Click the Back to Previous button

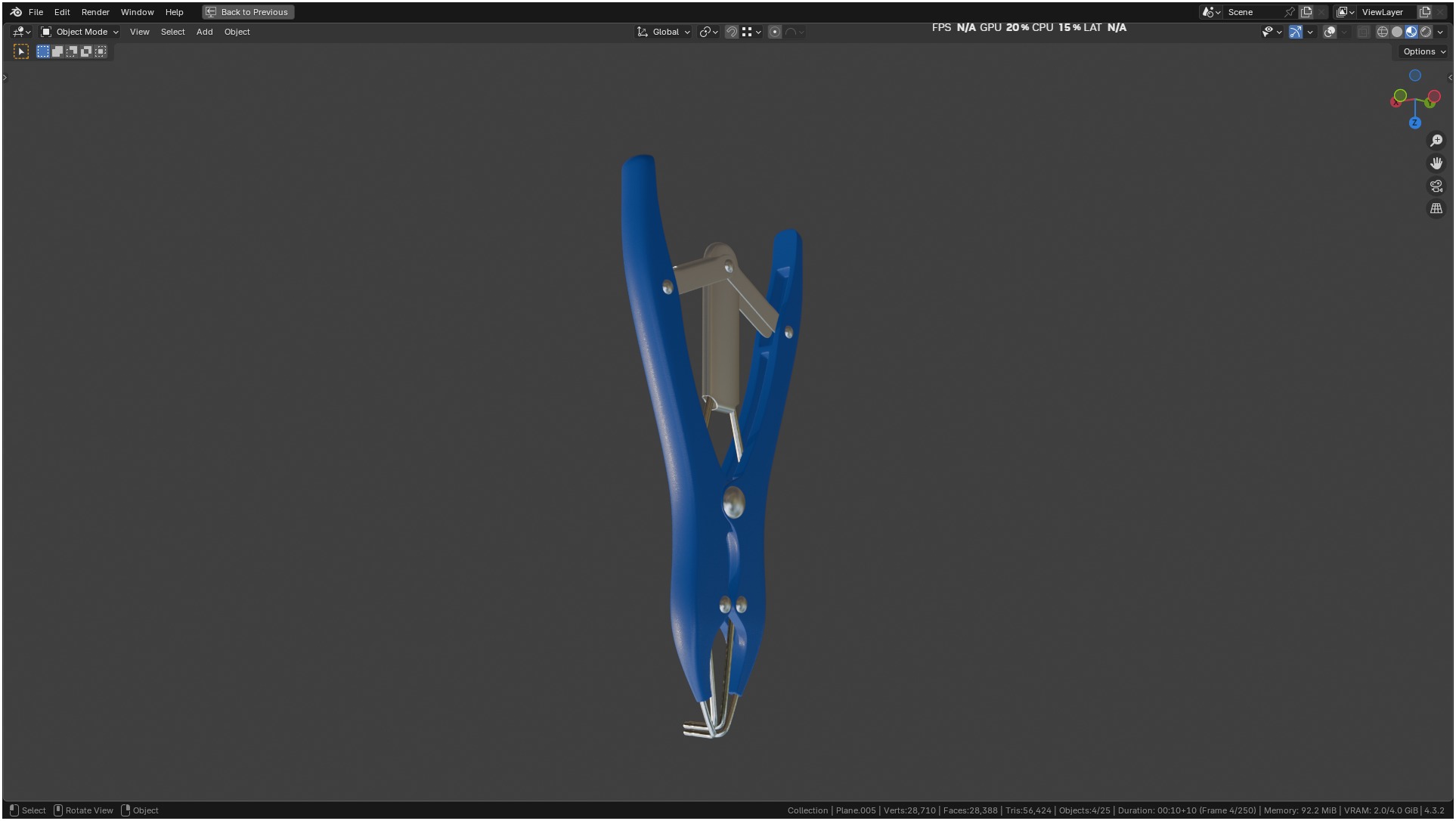[248, 12]
